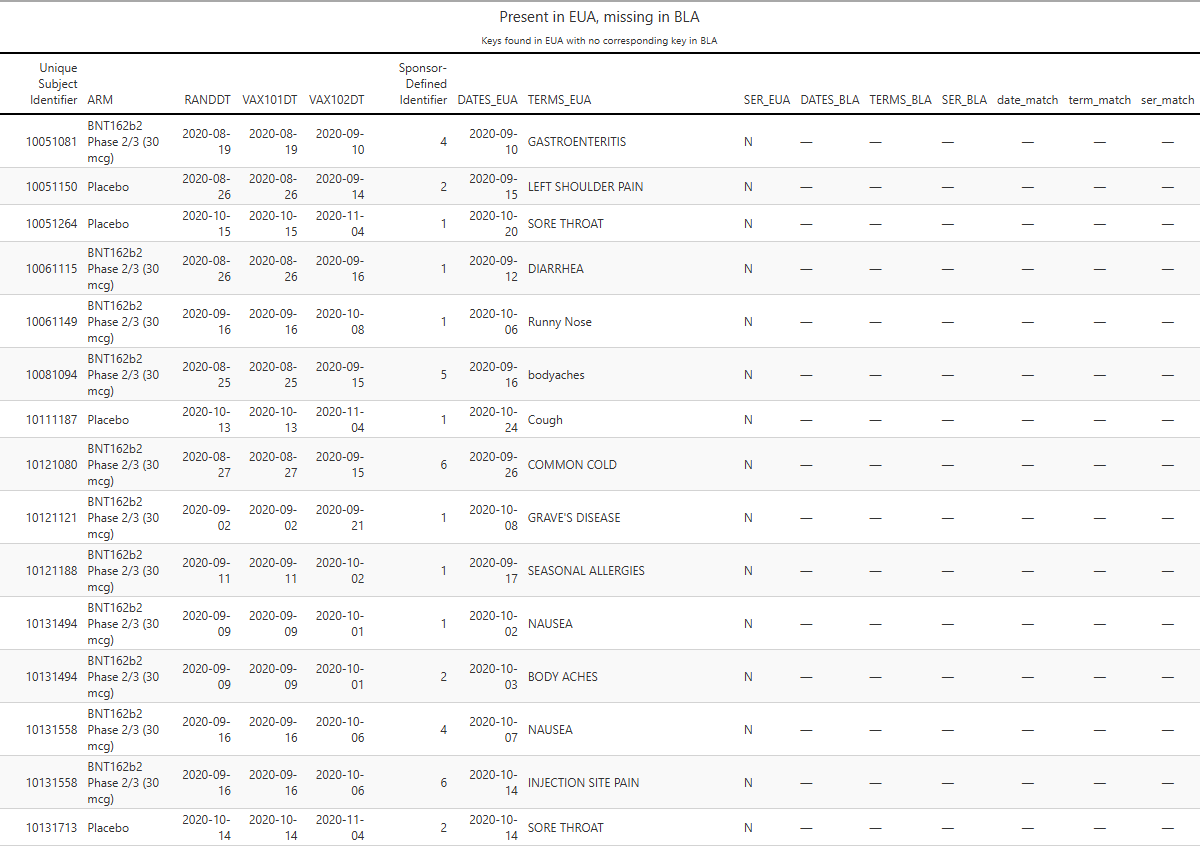The height and width of the screenshot is (846, 1201).
Task: Click NAUSEA in the row with sponsor identifier 1
Action: tap(550, 624)
